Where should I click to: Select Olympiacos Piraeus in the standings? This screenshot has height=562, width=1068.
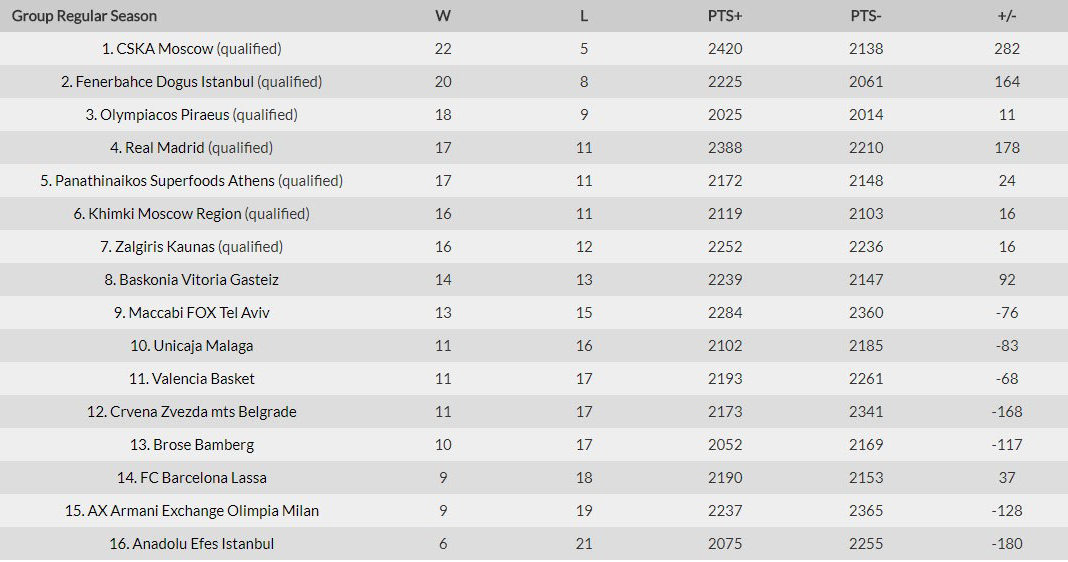point(165,115)
